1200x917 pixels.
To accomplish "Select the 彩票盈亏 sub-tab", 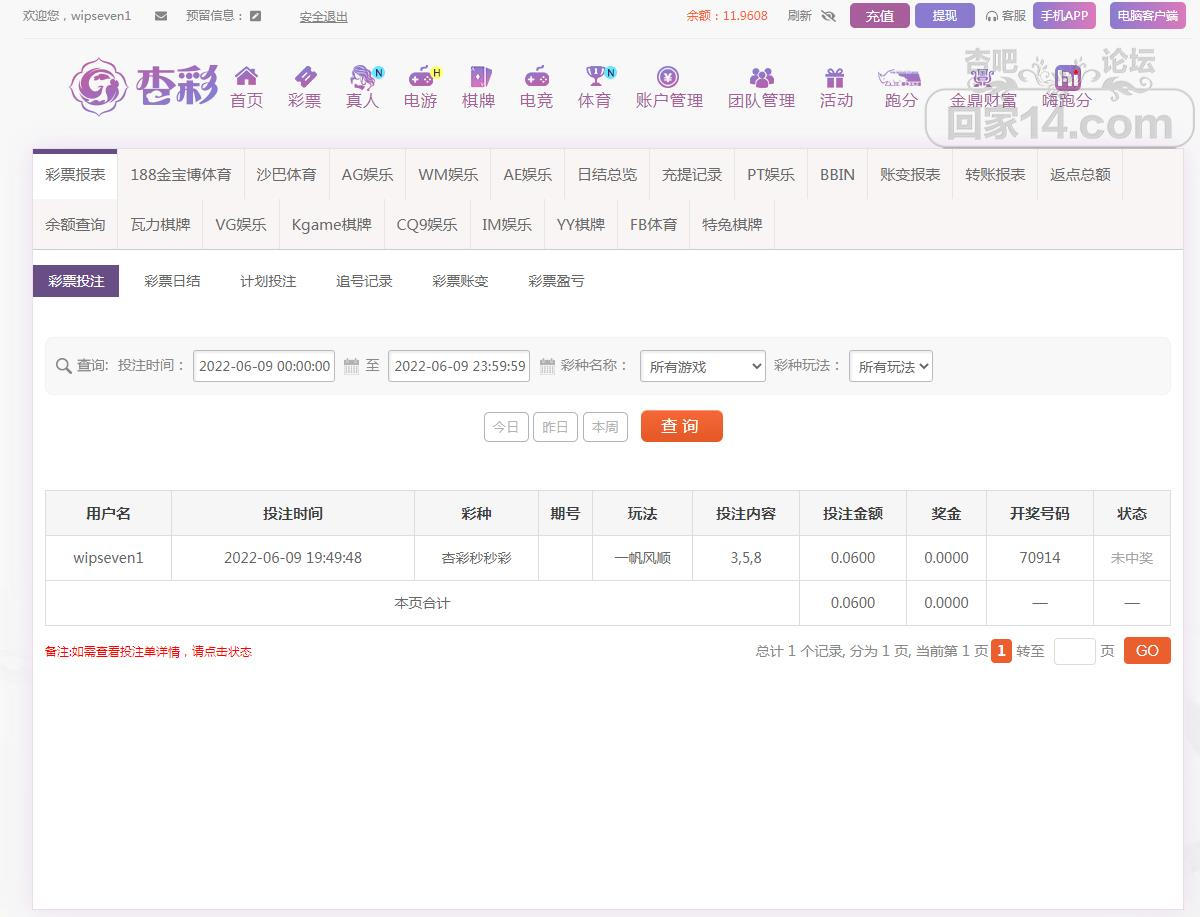I will pyautogui.click(x=556, y=281).
